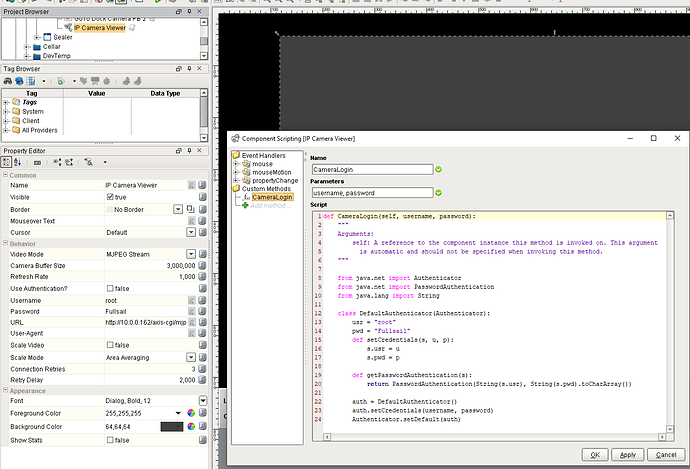Expand the Tags folder in Tag Browser
Image resolution: width=690 pixels, height=469 pixels.
click(6, 102)
